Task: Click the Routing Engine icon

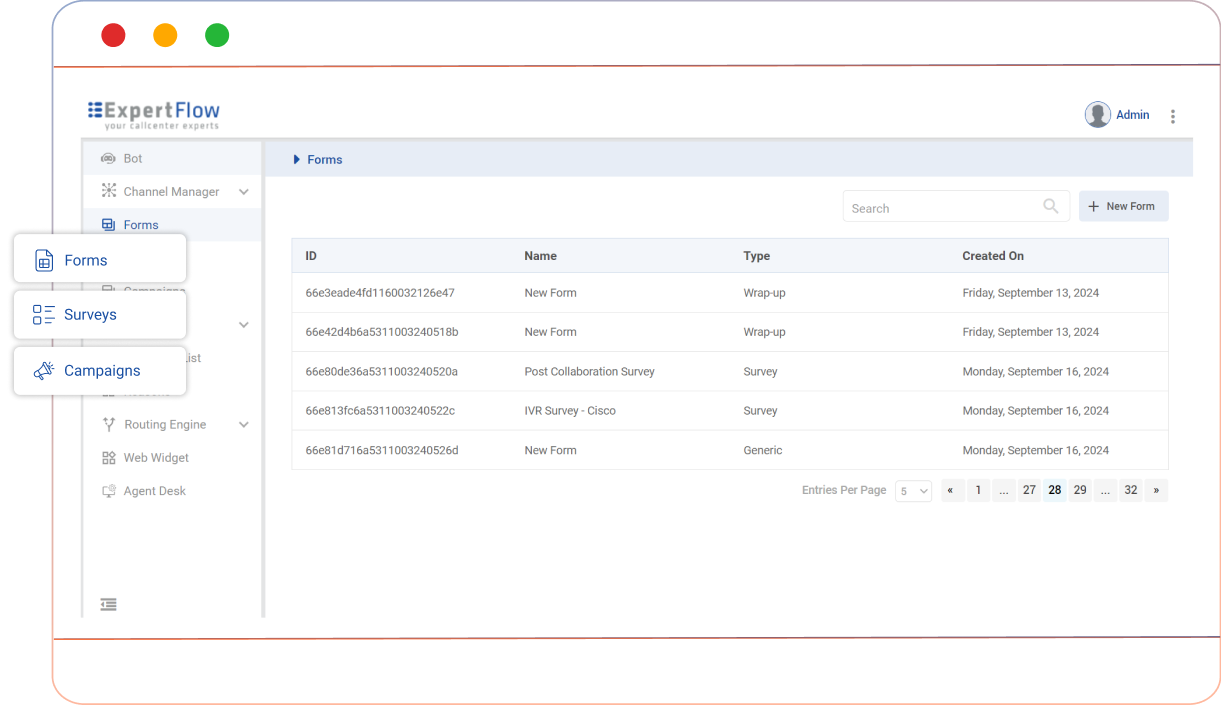Action: point(109,424)
